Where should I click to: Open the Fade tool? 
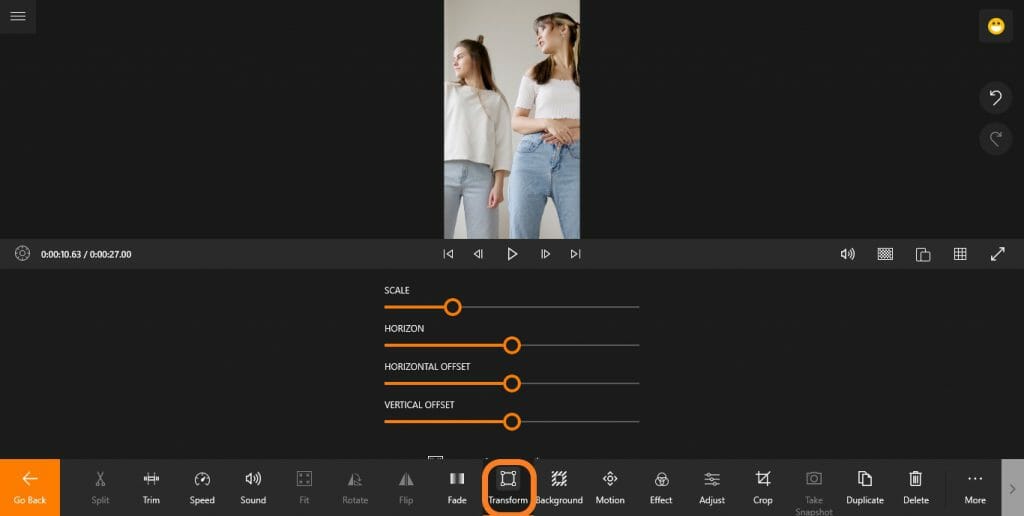(x=456, y=488)
